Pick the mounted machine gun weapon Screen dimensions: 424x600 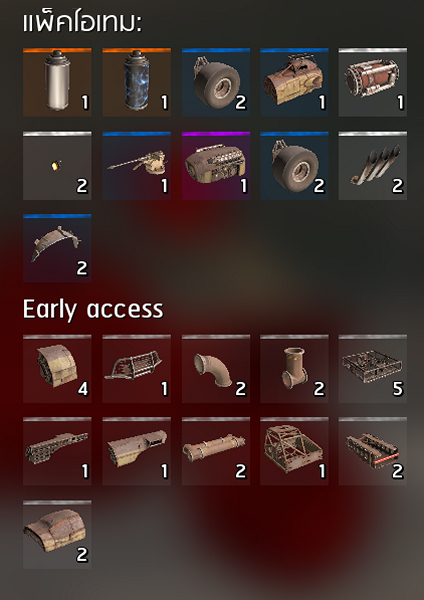137,166
